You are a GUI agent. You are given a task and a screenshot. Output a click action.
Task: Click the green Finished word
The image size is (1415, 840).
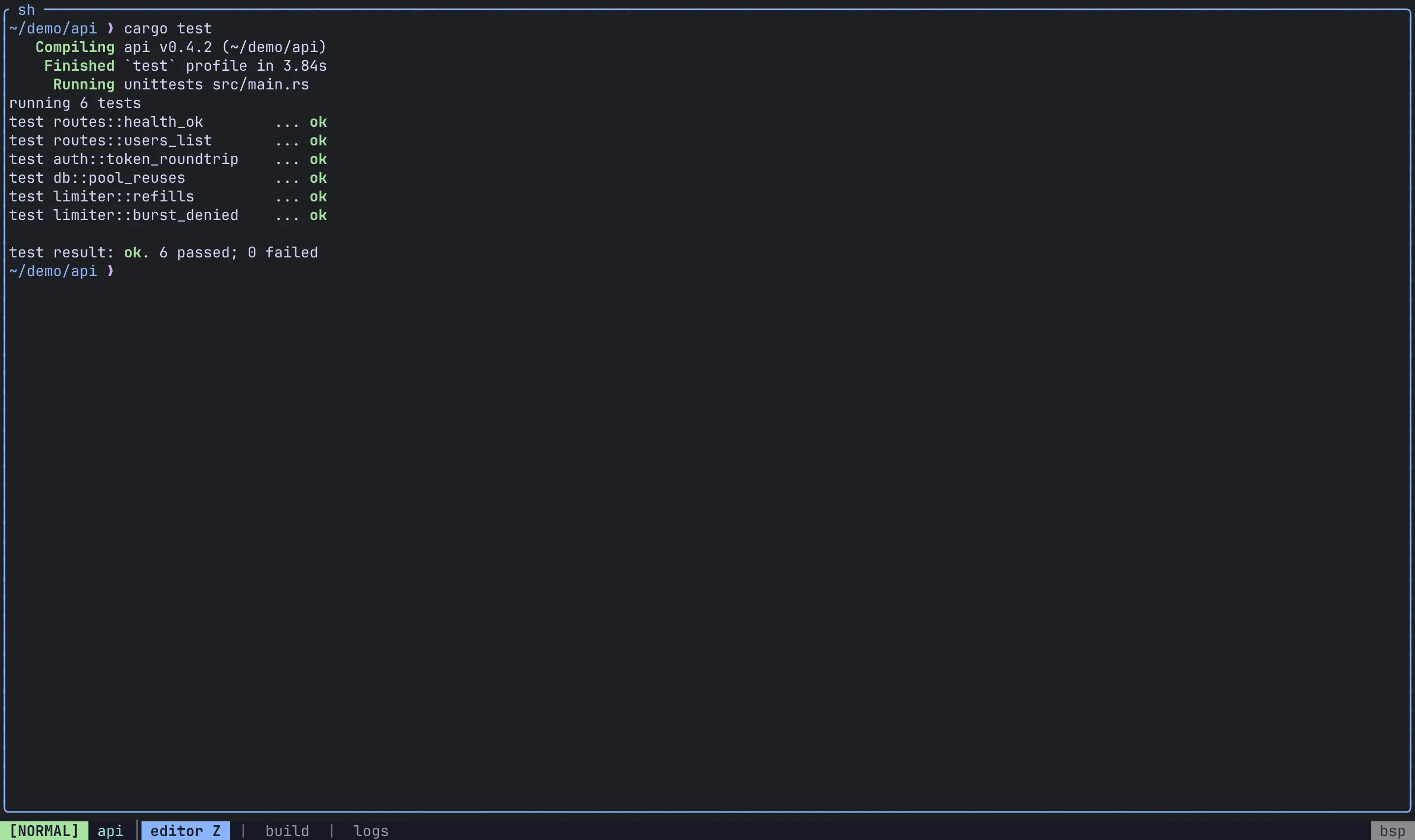(79, 66)
